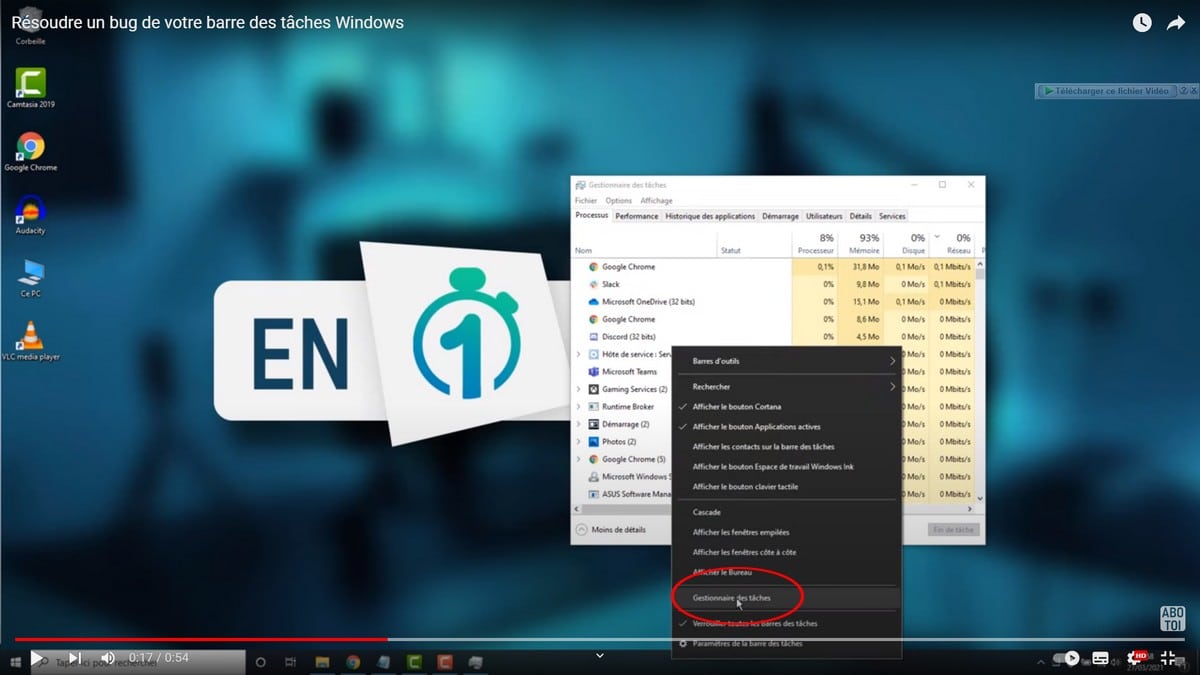Play the video with the play button
Image resolution: width=1200 pixels, height=675 pixels.
click(37, 658)
